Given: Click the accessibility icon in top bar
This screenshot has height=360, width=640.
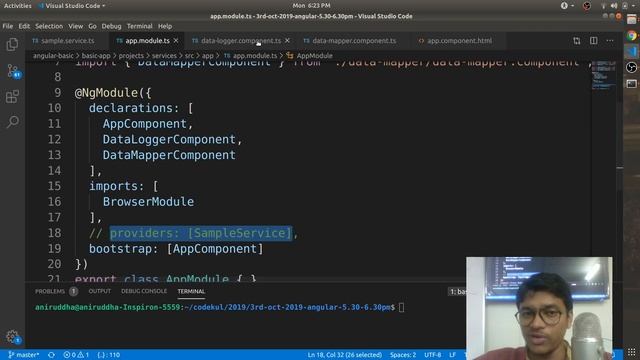Looking at the screenshot, I should click(564, 5).
